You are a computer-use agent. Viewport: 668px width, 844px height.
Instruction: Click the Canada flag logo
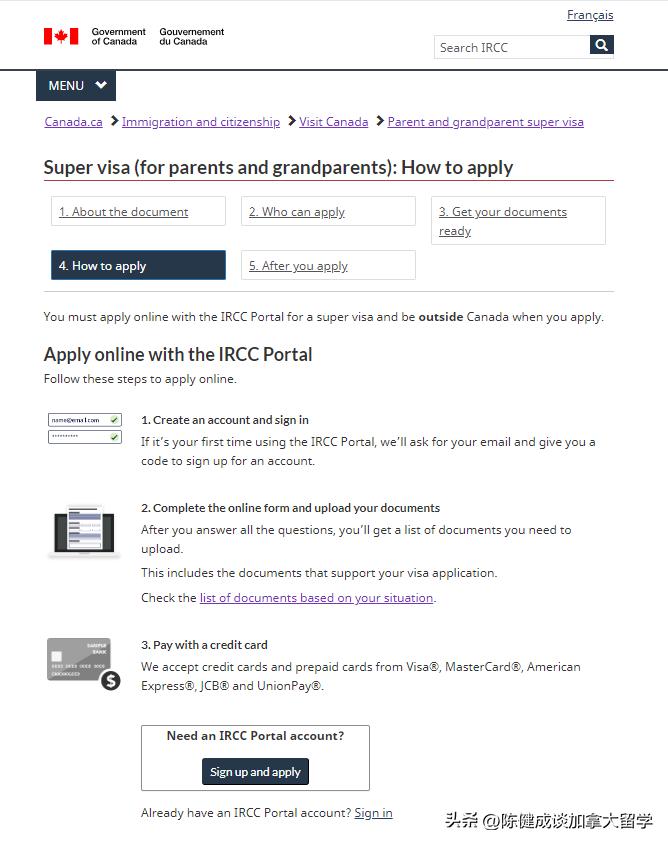pos(61,36)
